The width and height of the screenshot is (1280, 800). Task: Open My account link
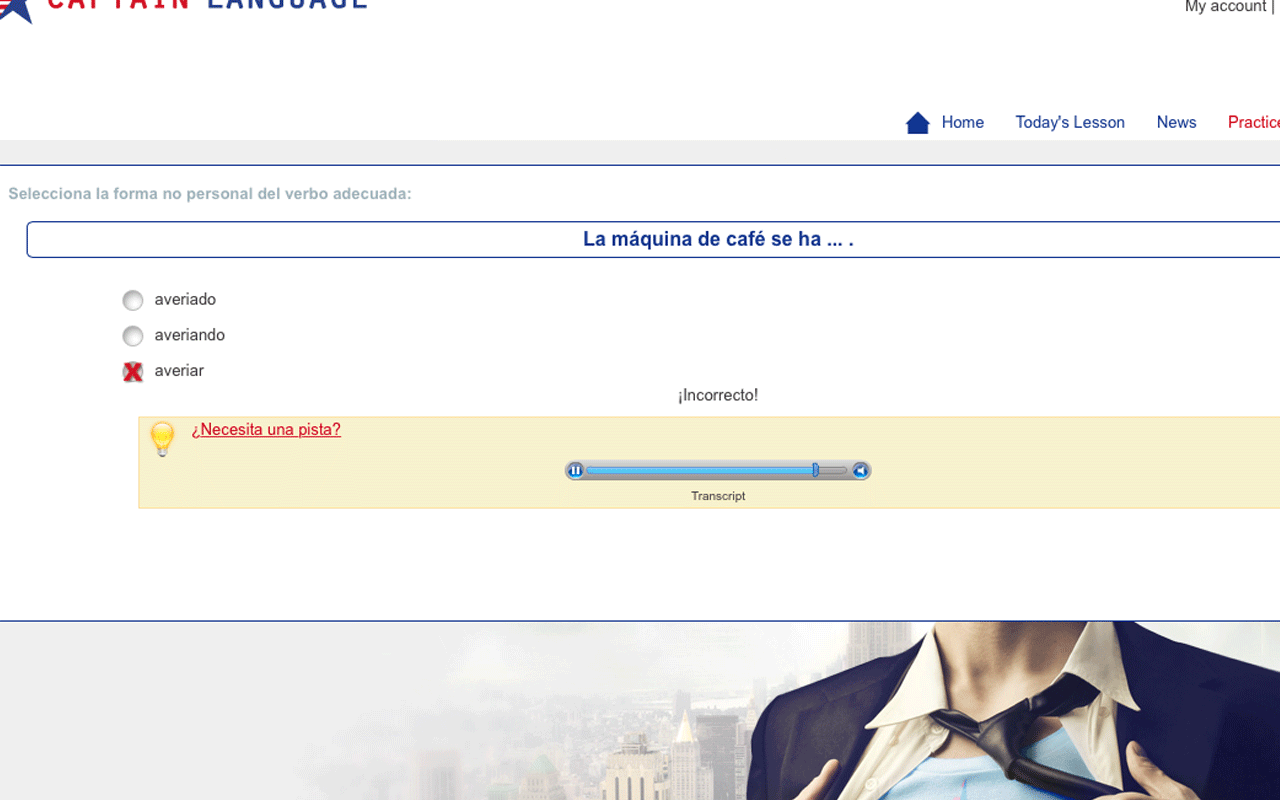pos(1225,7)
